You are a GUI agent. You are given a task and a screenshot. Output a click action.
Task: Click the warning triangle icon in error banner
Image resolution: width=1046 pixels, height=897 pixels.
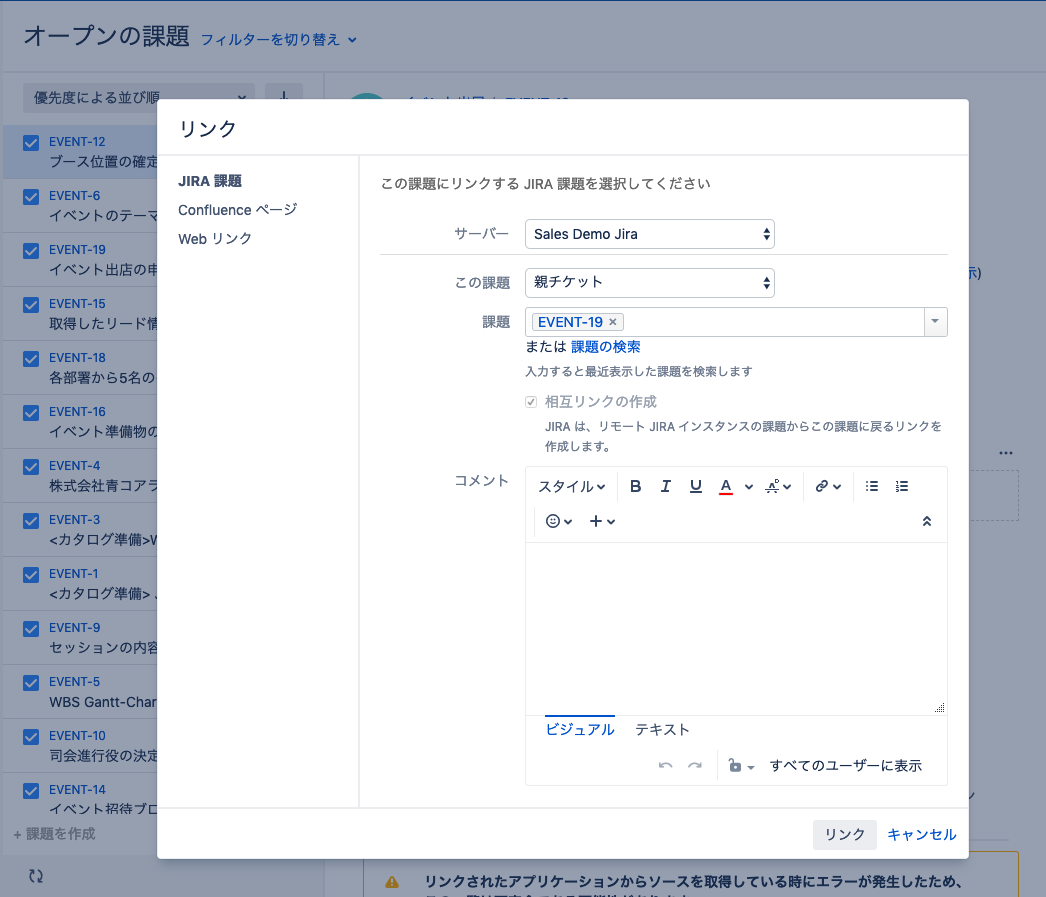click(x=392, y=882)
